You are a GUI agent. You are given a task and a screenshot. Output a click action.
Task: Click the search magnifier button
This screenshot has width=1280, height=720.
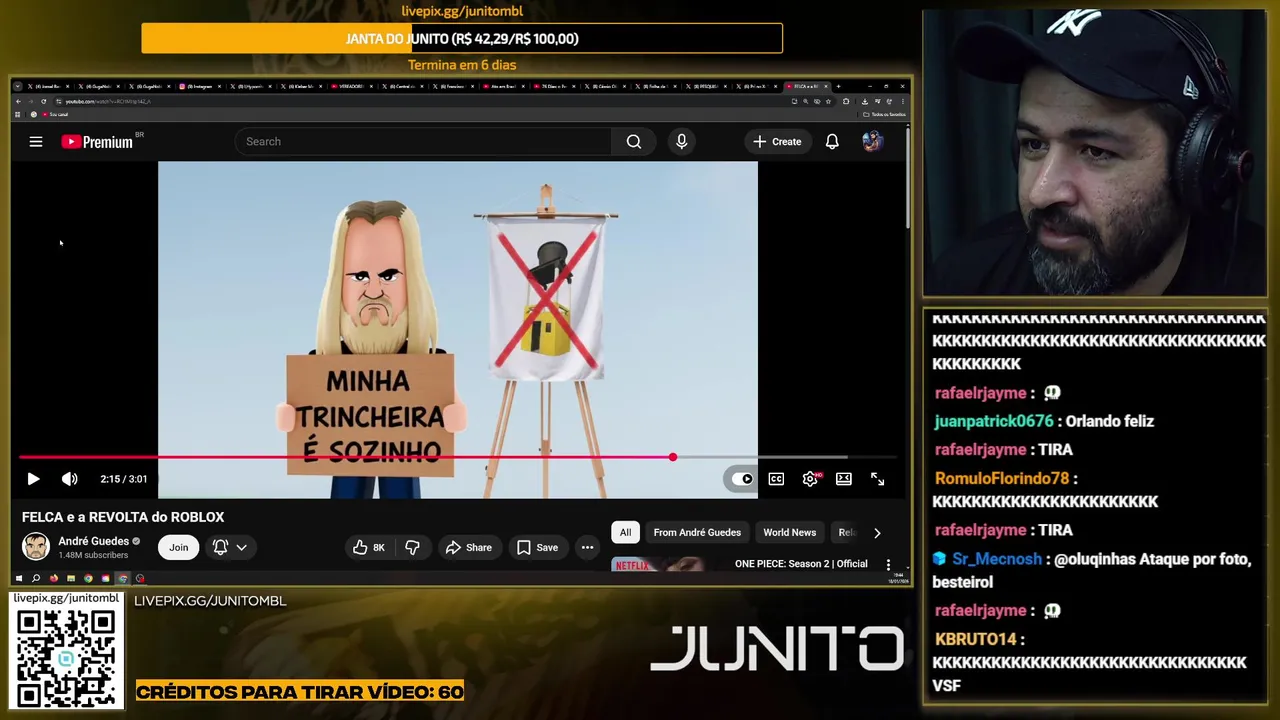tap(634, 142)
